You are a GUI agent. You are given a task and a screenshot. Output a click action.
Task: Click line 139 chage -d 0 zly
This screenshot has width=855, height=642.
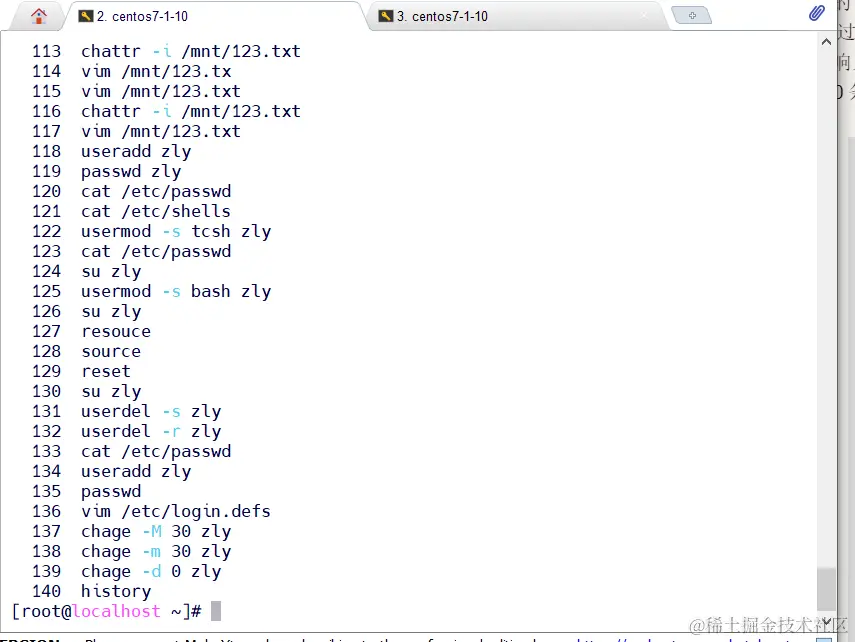coord(127,571)
